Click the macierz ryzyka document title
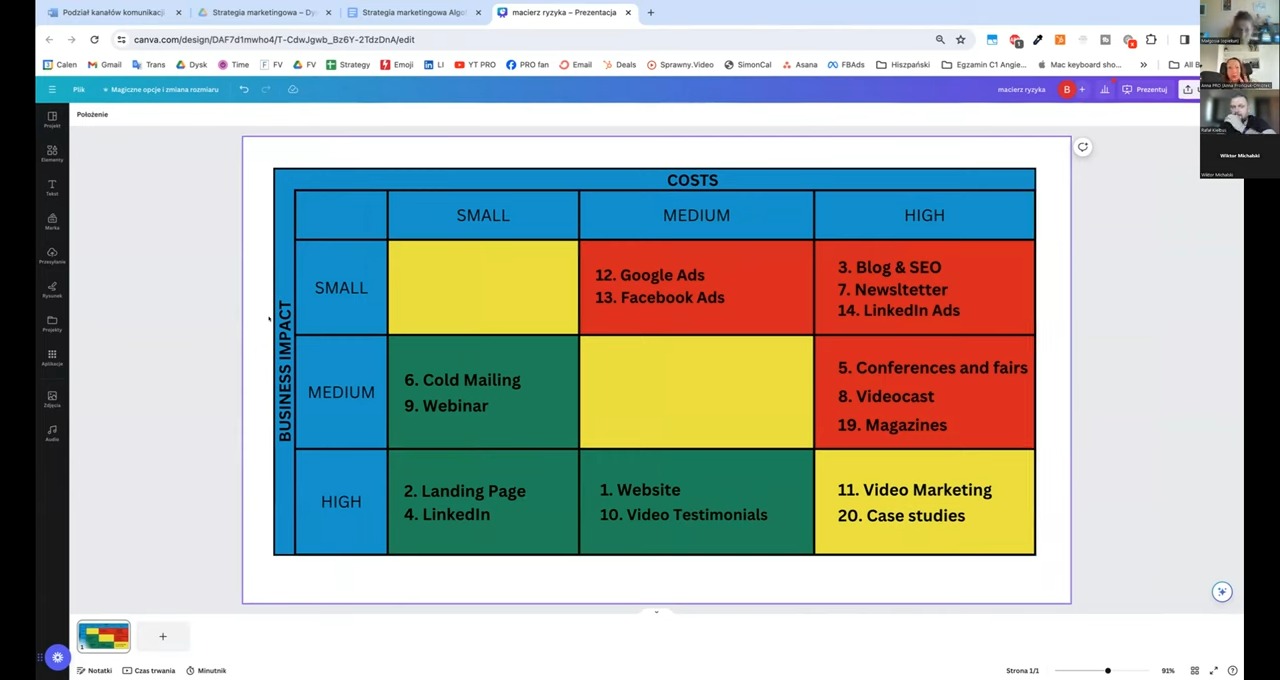 coord(1021,90)
